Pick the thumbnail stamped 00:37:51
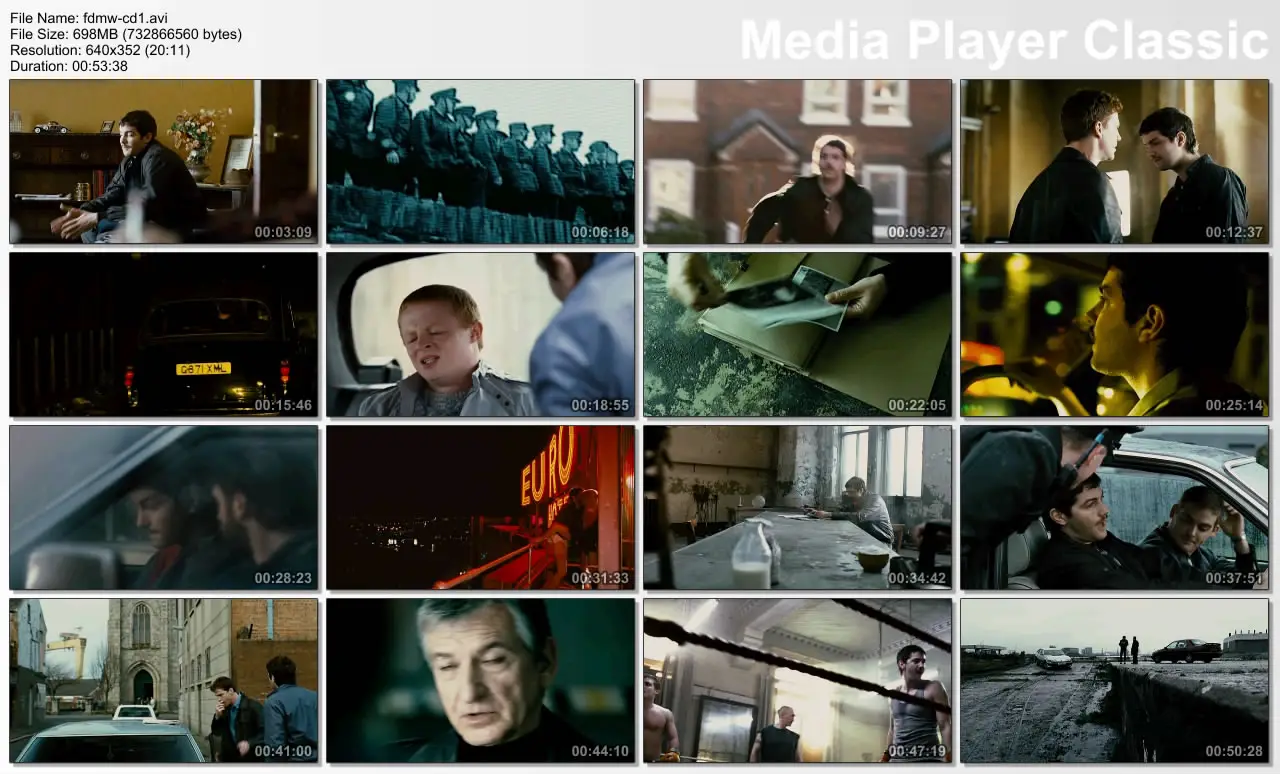 (1115, 507)
